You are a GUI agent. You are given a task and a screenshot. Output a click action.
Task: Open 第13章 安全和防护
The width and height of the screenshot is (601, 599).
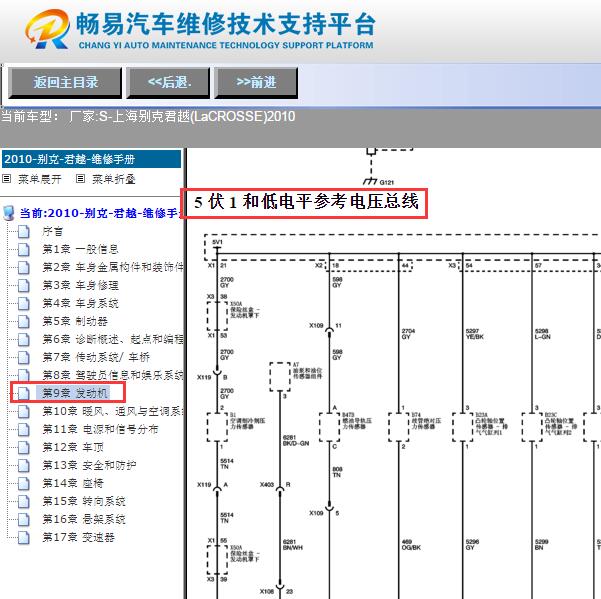click(89, 465)
